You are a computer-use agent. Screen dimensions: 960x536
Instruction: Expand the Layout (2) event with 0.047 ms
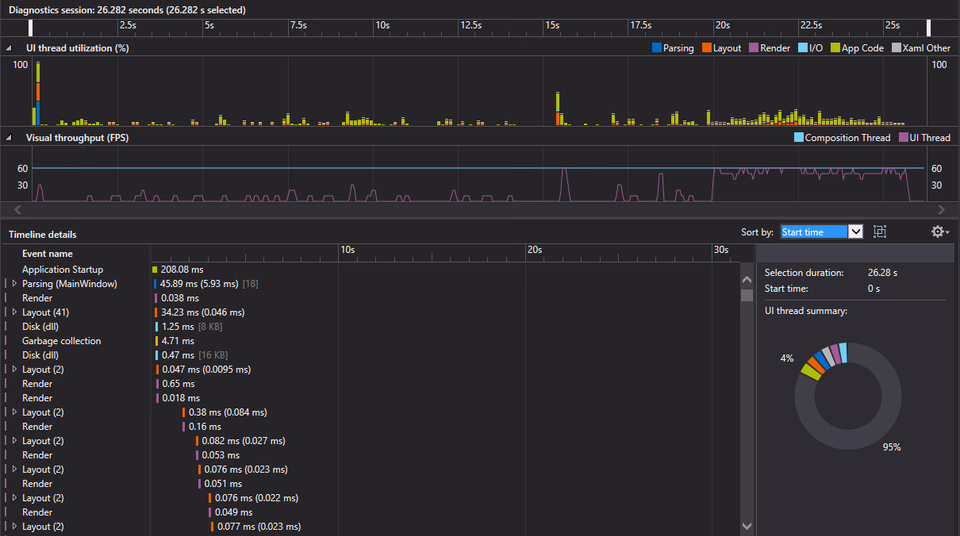[x=15, y=369]
